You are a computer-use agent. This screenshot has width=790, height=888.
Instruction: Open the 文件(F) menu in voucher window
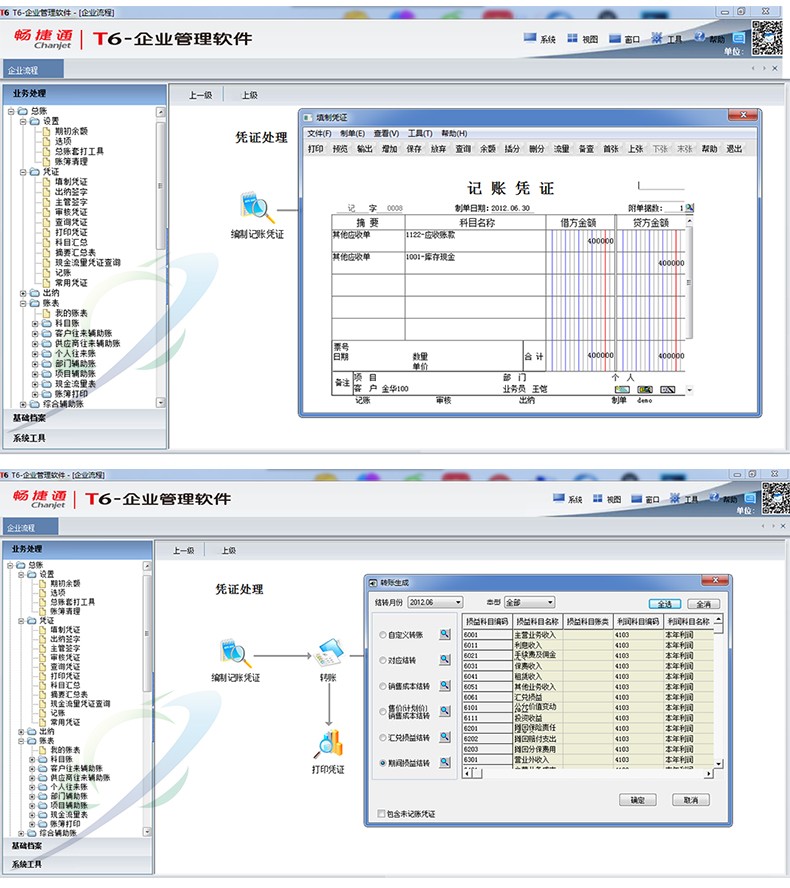319,133
